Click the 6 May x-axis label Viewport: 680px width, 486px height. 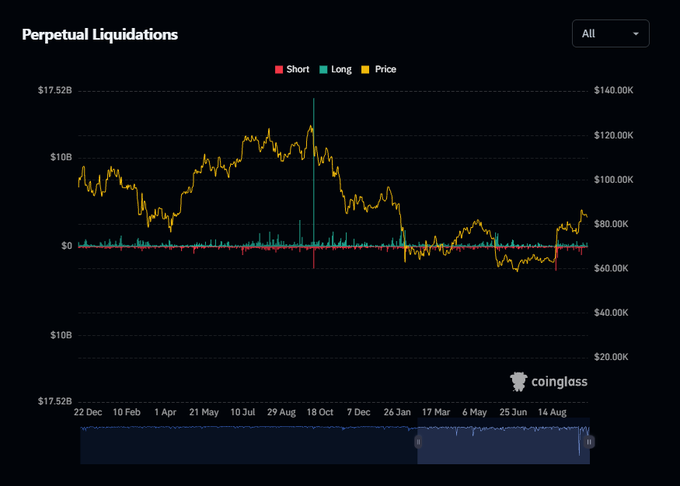pyautogui.click(x=474, y=412)
